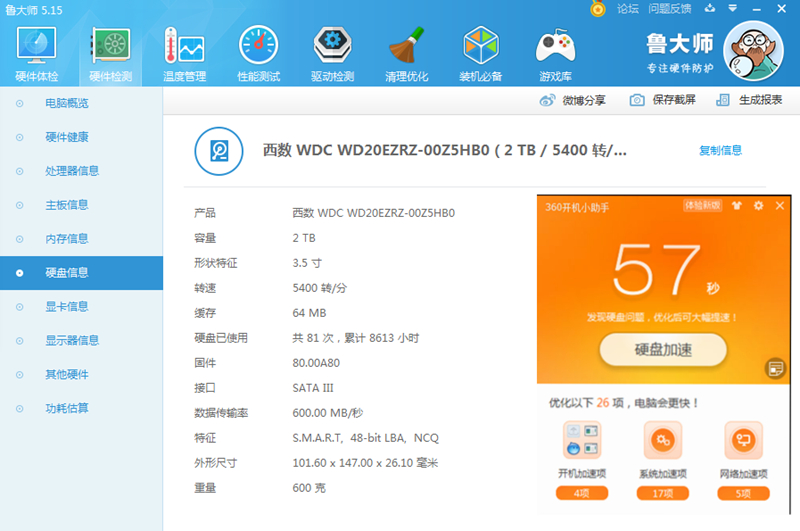Open 论坛 forum link

(628, 9)
